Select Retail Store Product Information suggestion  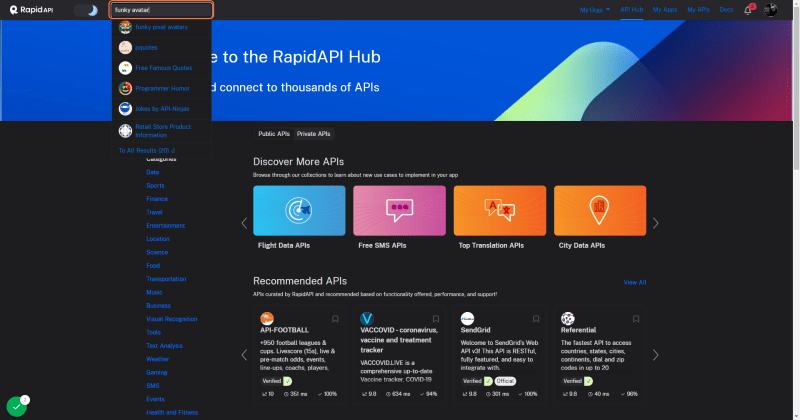click(163, 131)
